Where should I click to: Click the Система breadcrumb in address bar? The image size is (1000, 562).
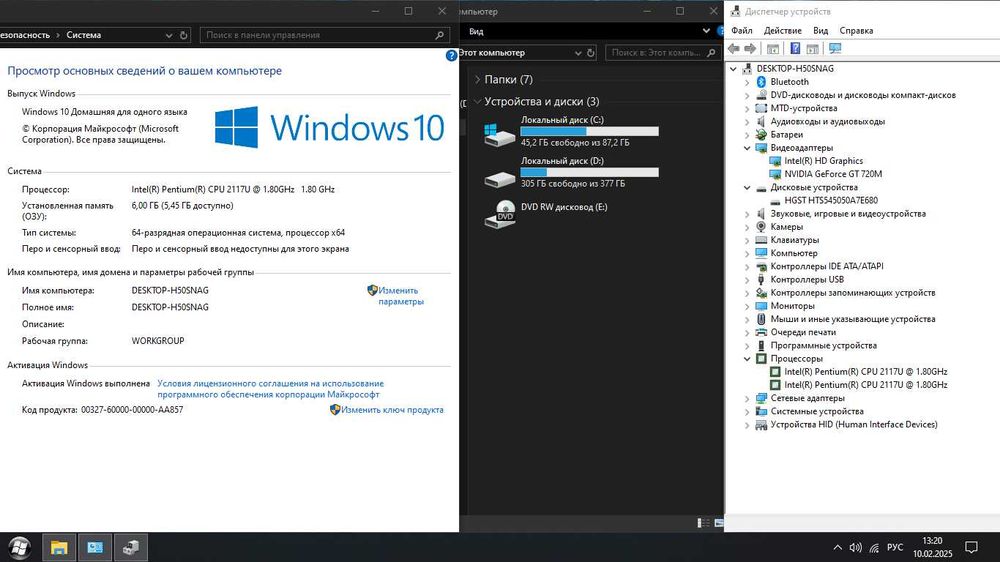point(84,35)
